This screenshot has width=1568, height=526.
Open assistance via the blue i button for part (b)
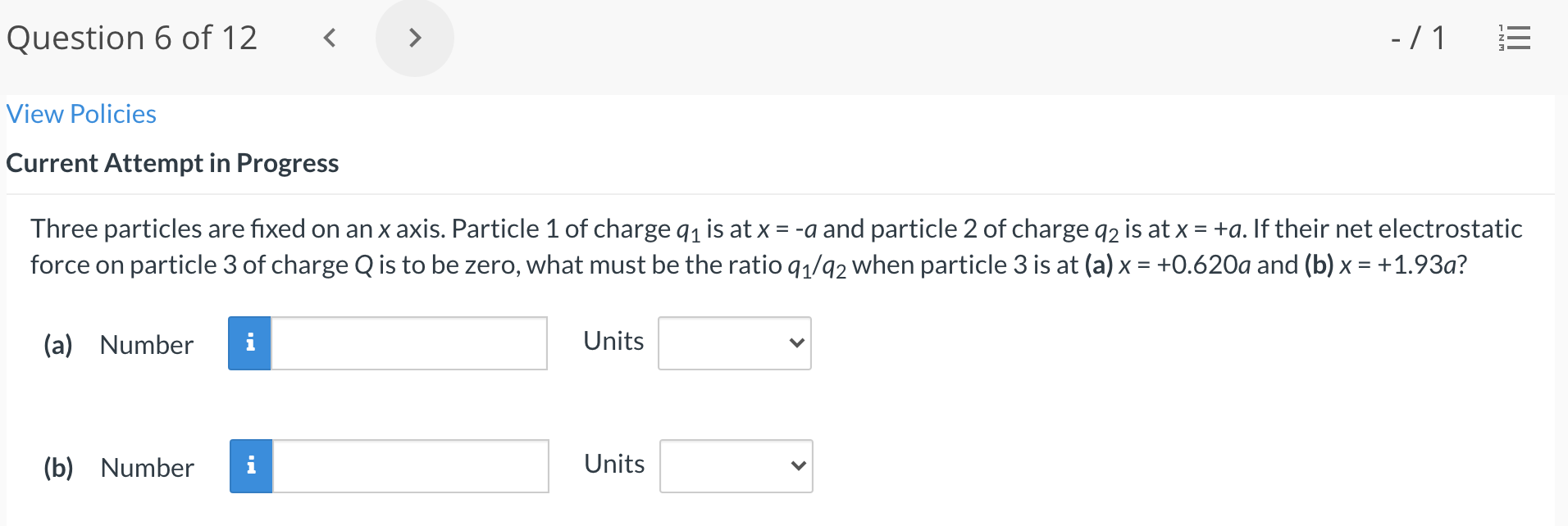click(x=250, y=465)
